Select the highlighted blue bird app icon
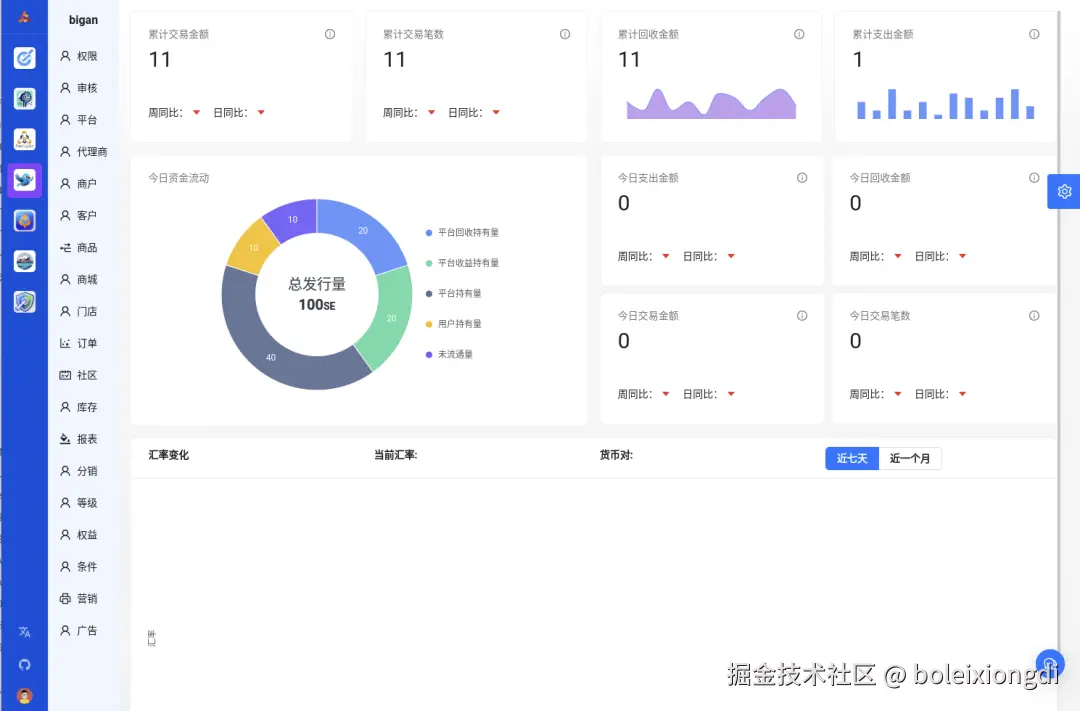Viewport: 1080px width, 711px height. 25,180
